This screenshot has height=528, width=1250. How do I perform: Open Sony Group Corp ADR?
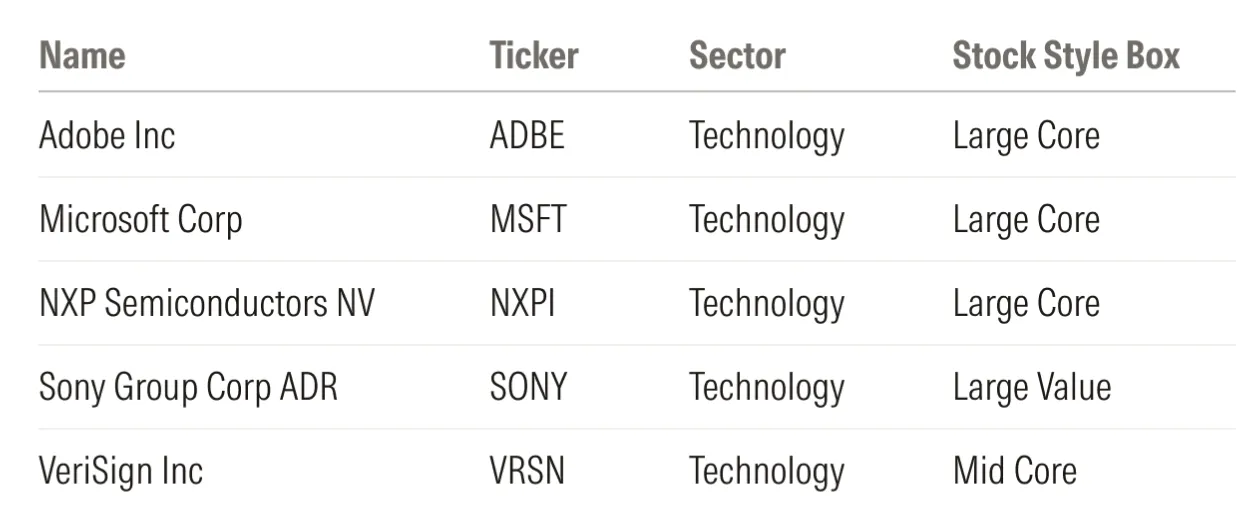pyautogui.click(x=188, y=387)
